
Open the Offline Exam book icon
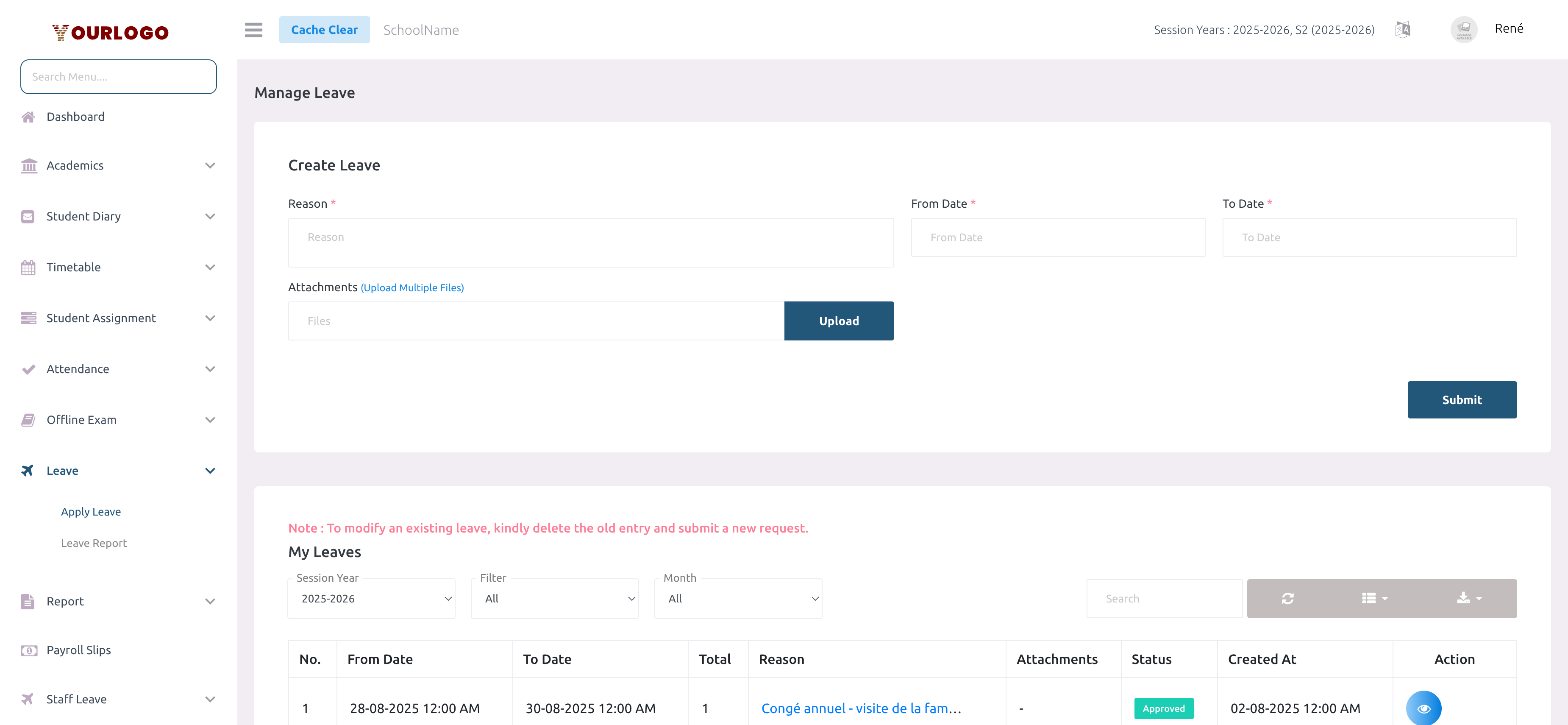(28, 419)
